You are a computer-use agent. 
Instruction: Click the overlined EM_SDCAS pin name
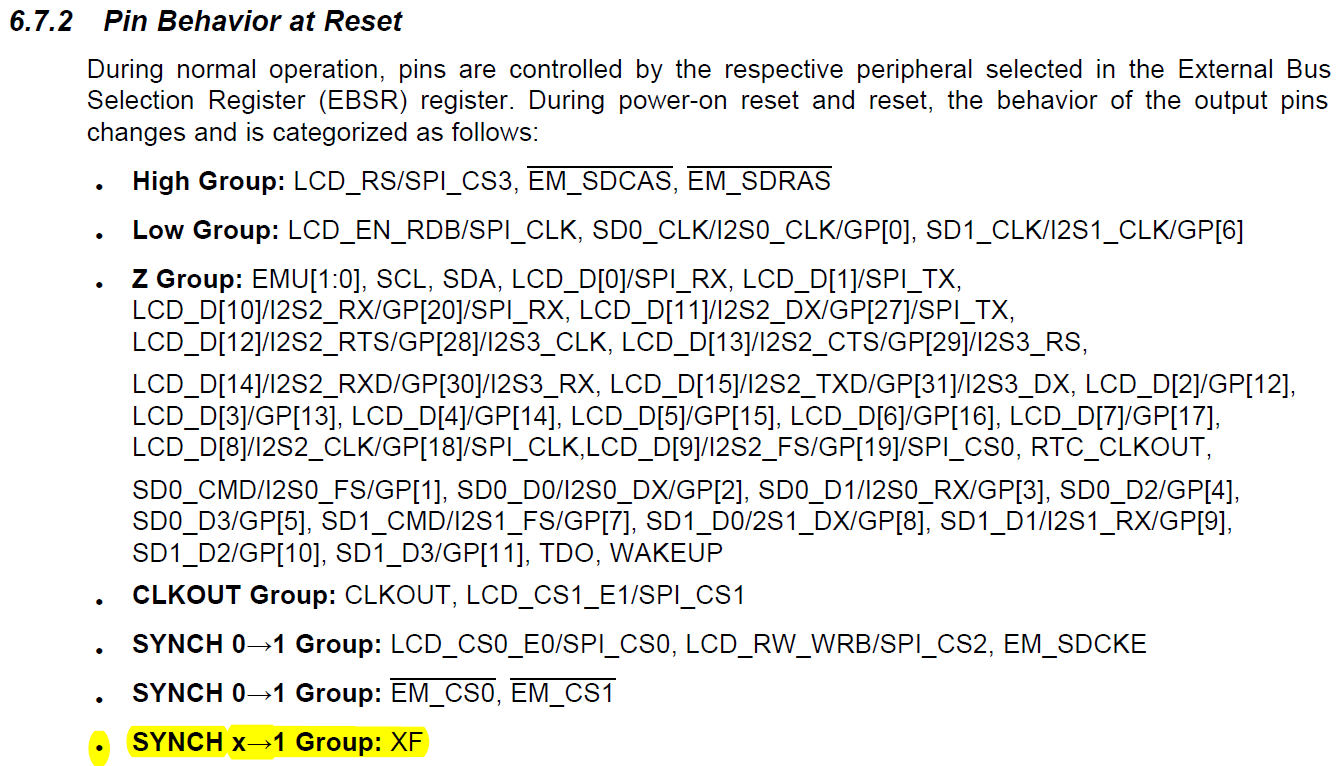pos(600,181)
